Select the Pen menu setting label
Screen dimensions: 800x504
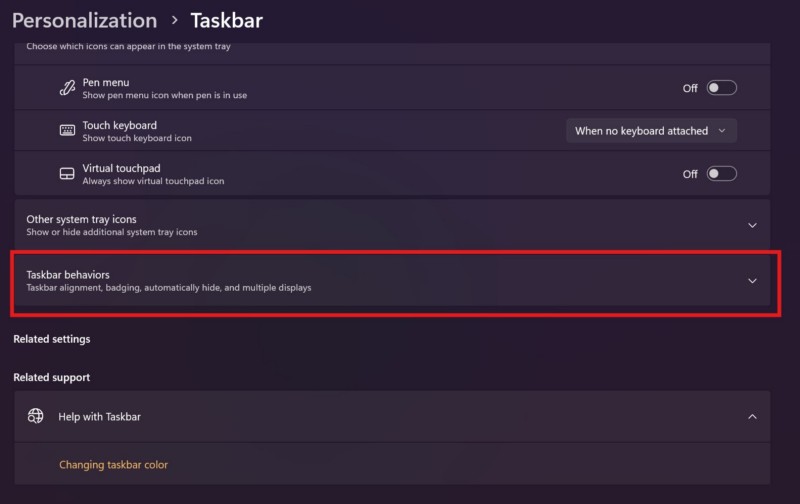coord(105,82)
